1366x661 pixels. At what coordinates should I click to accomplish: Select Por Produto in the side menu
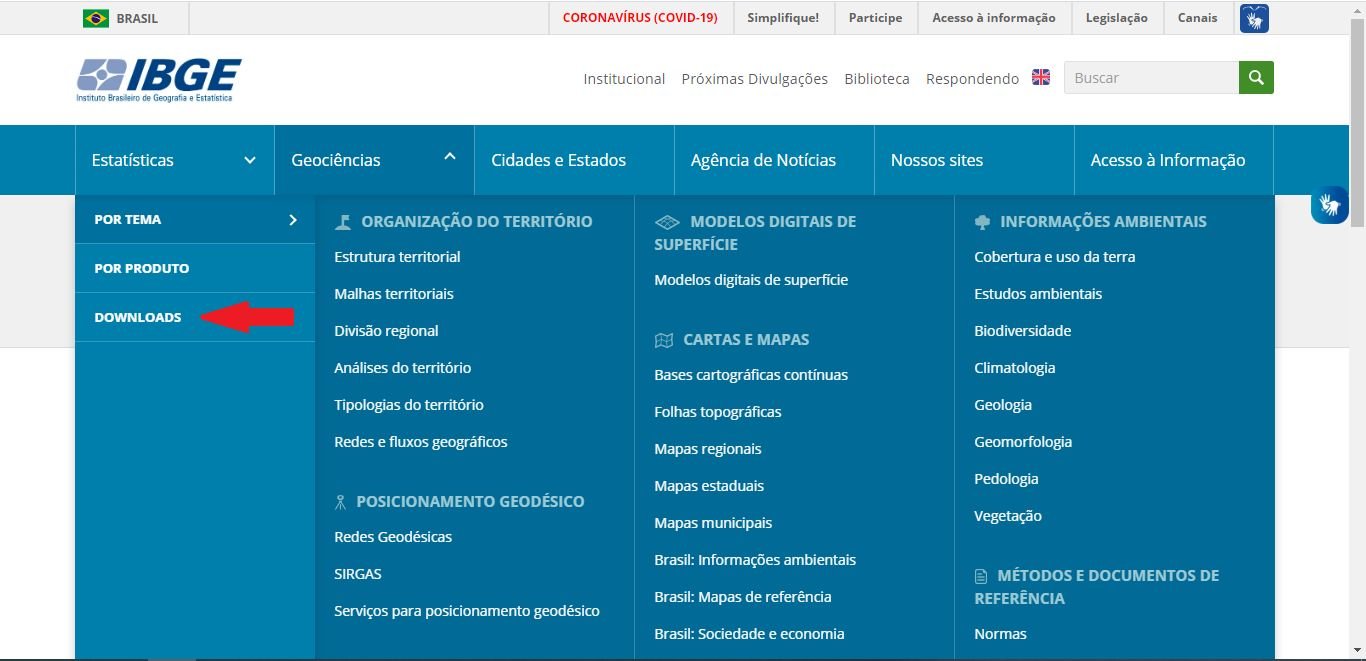[141, 268]
